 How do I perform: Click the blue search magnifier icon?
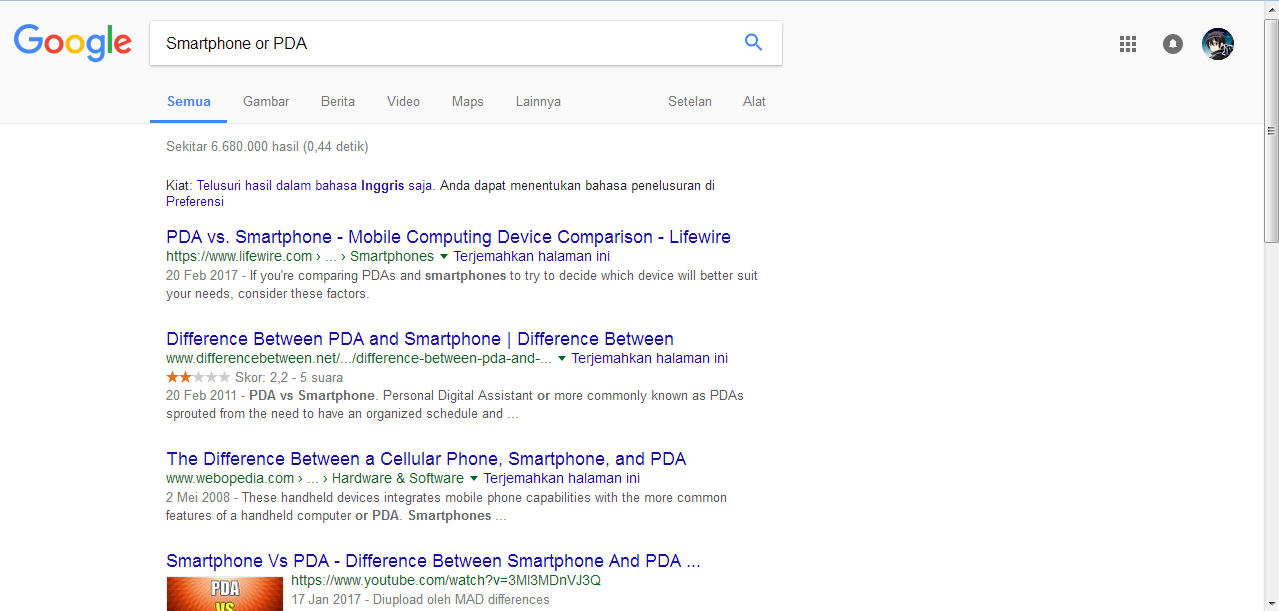coord(753,42)
